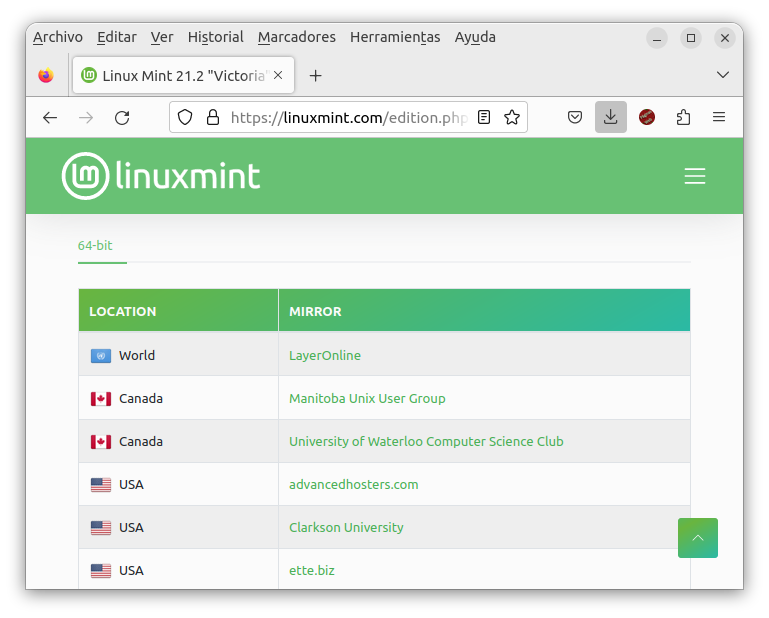Click USA in the advancedhosters.com row
This screenshot has height=618, width=769.
click(x=131, y=485)
